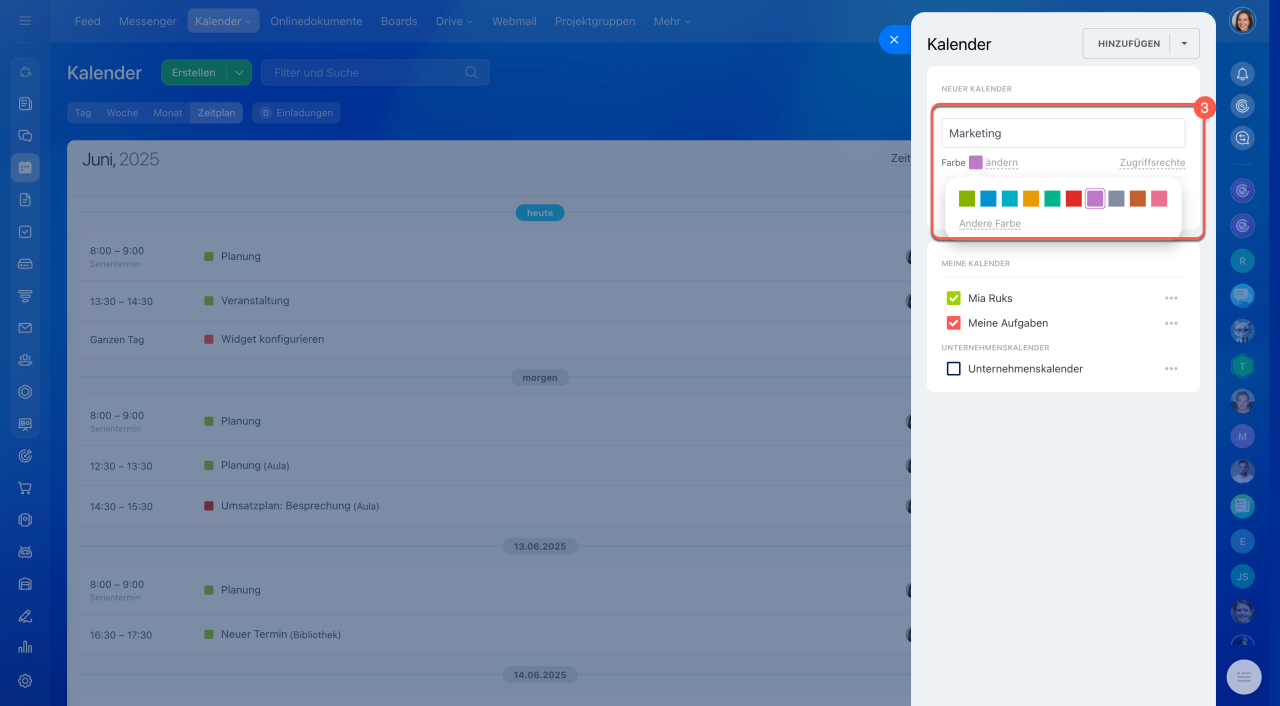Click the Filter und Suche field
This screenshot has height=706, width=1280.
[x=375, y=72]
